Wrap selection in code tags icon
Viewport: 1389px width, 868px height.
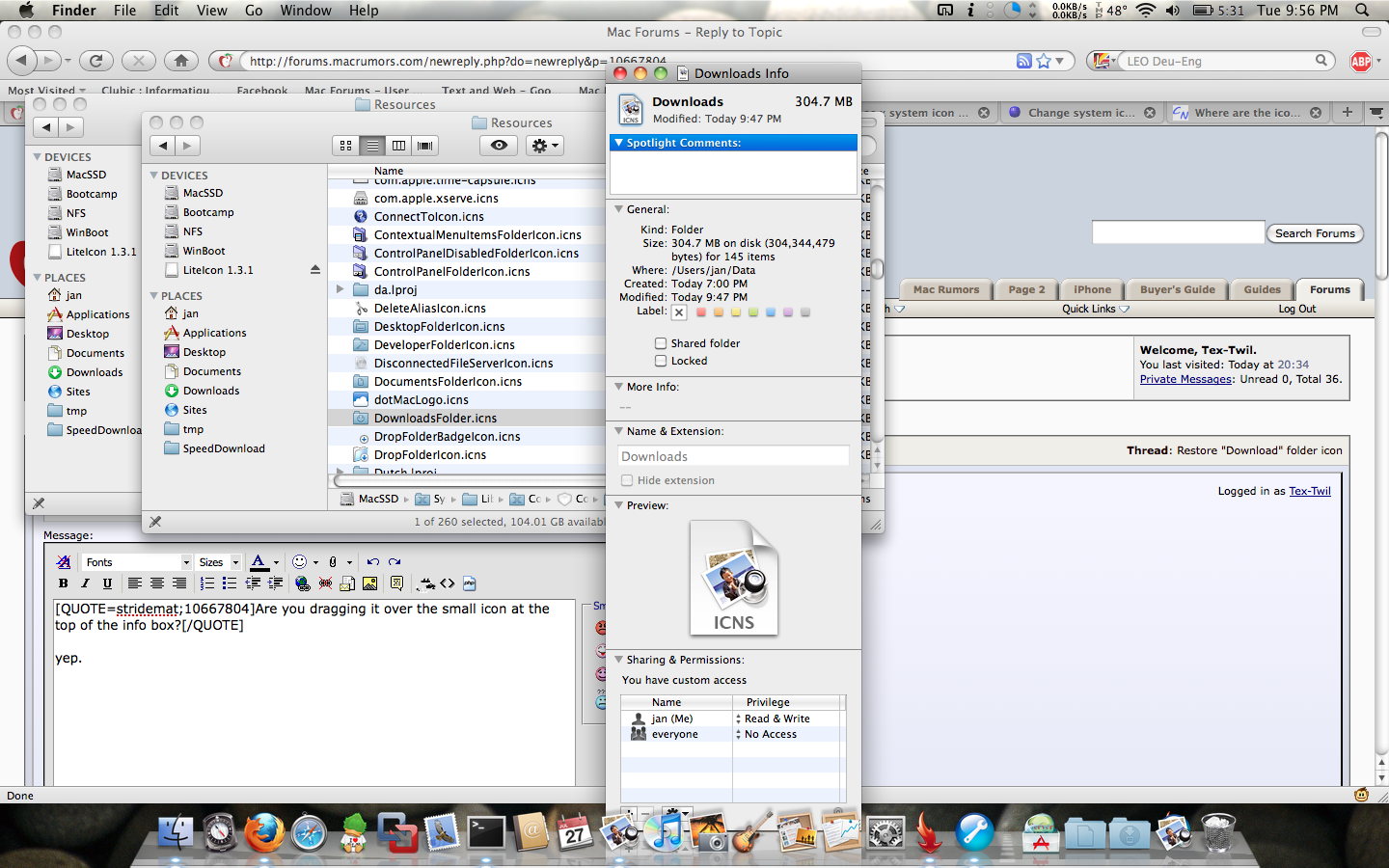pos(448,583)
